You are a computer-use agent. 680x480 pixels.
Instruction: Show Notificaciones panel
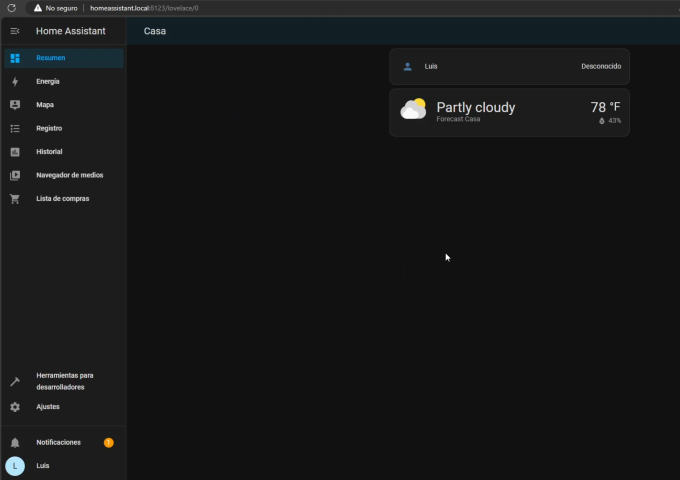point(64,442)
